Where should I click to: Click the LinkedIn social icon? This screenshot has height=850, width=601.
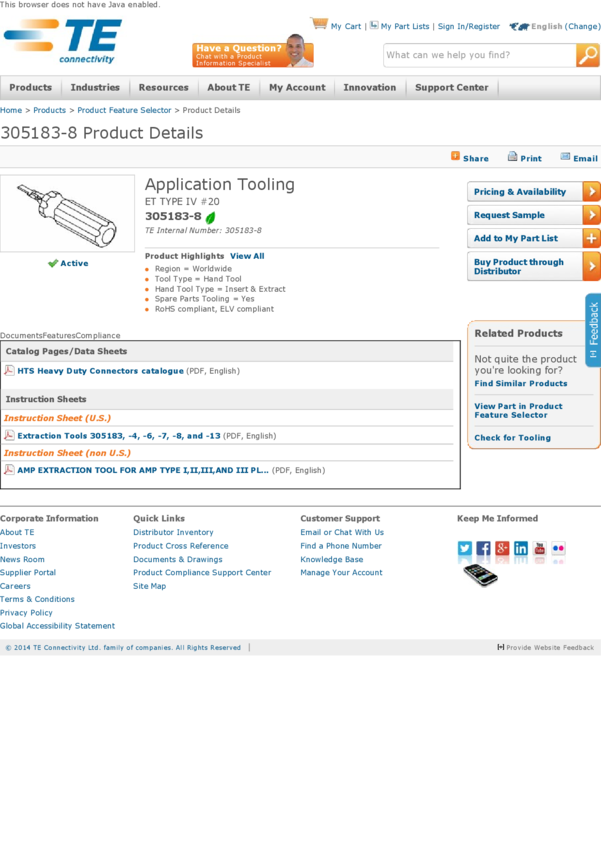tap(521, 548)
